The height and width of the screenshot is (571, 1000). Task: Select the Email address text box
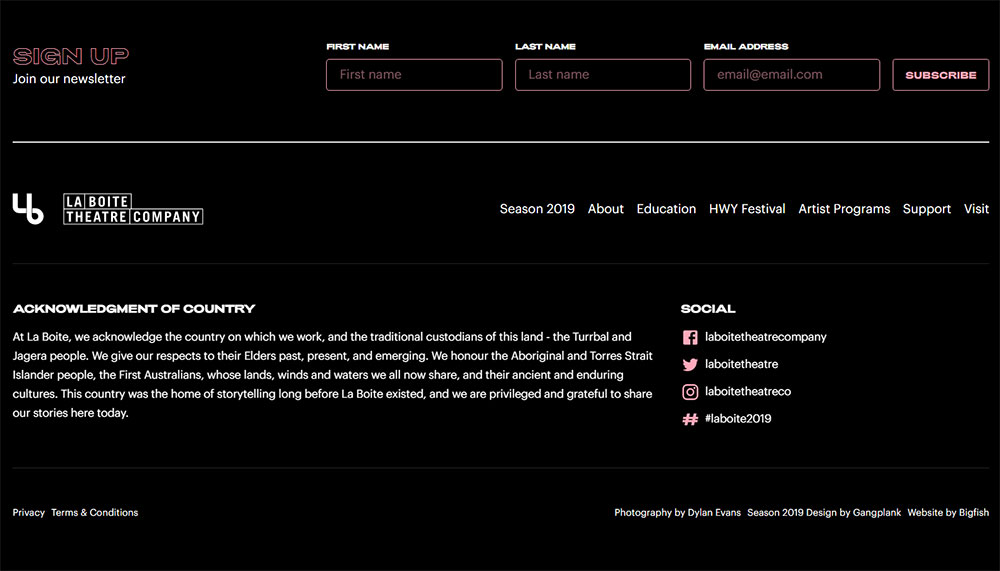coord(792,75)
